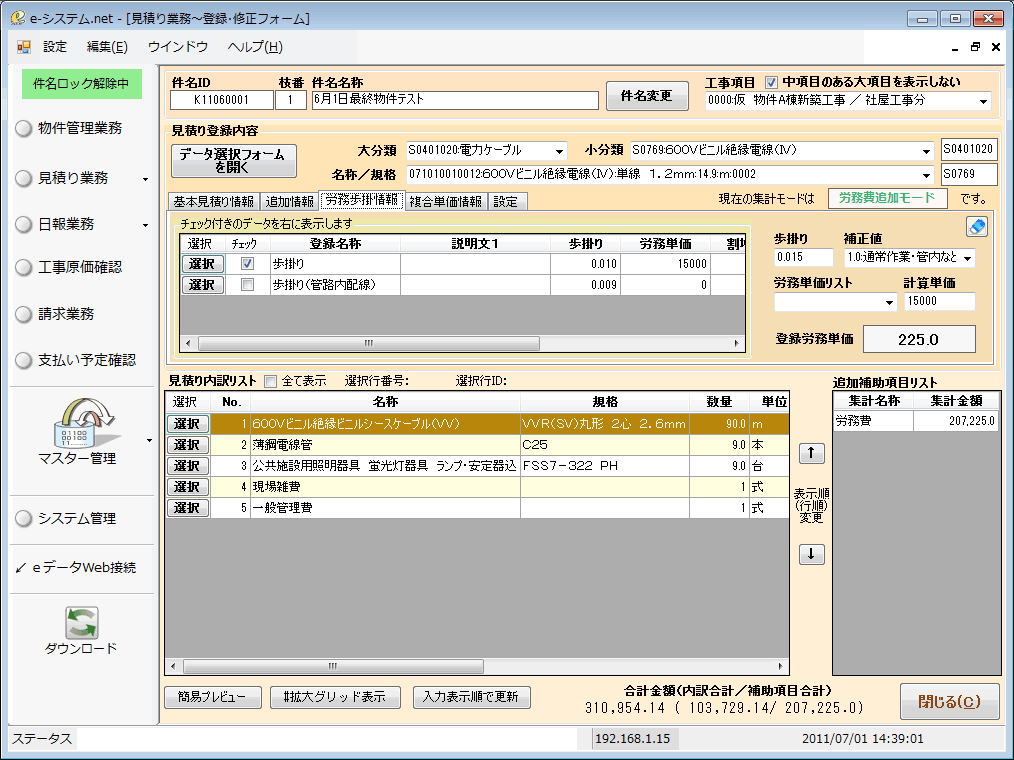Screen dimensions: 1014x760
Task: Open the 編集(E) menu
Action: (107, 47)
